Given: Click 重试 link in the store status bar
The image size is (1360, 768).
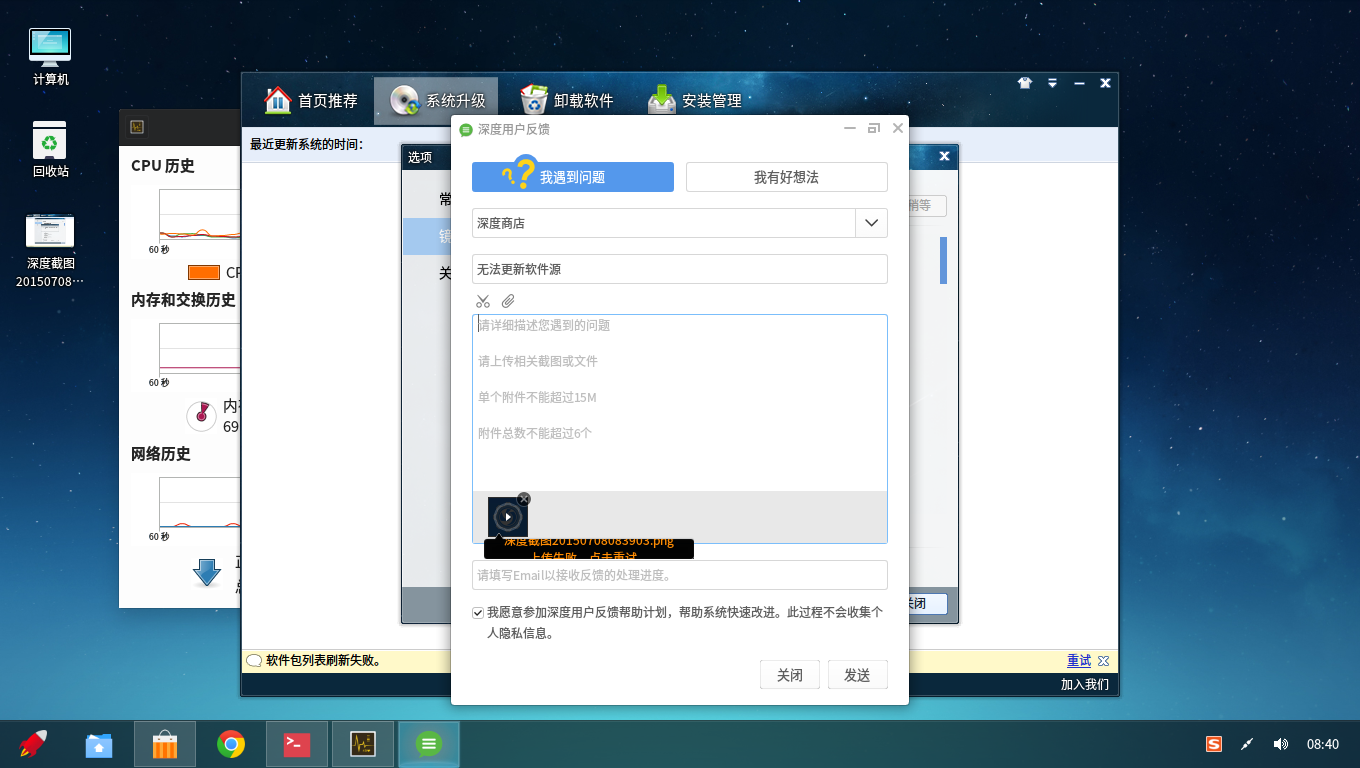Looking at the screenshot, I should click(1079, 661).
